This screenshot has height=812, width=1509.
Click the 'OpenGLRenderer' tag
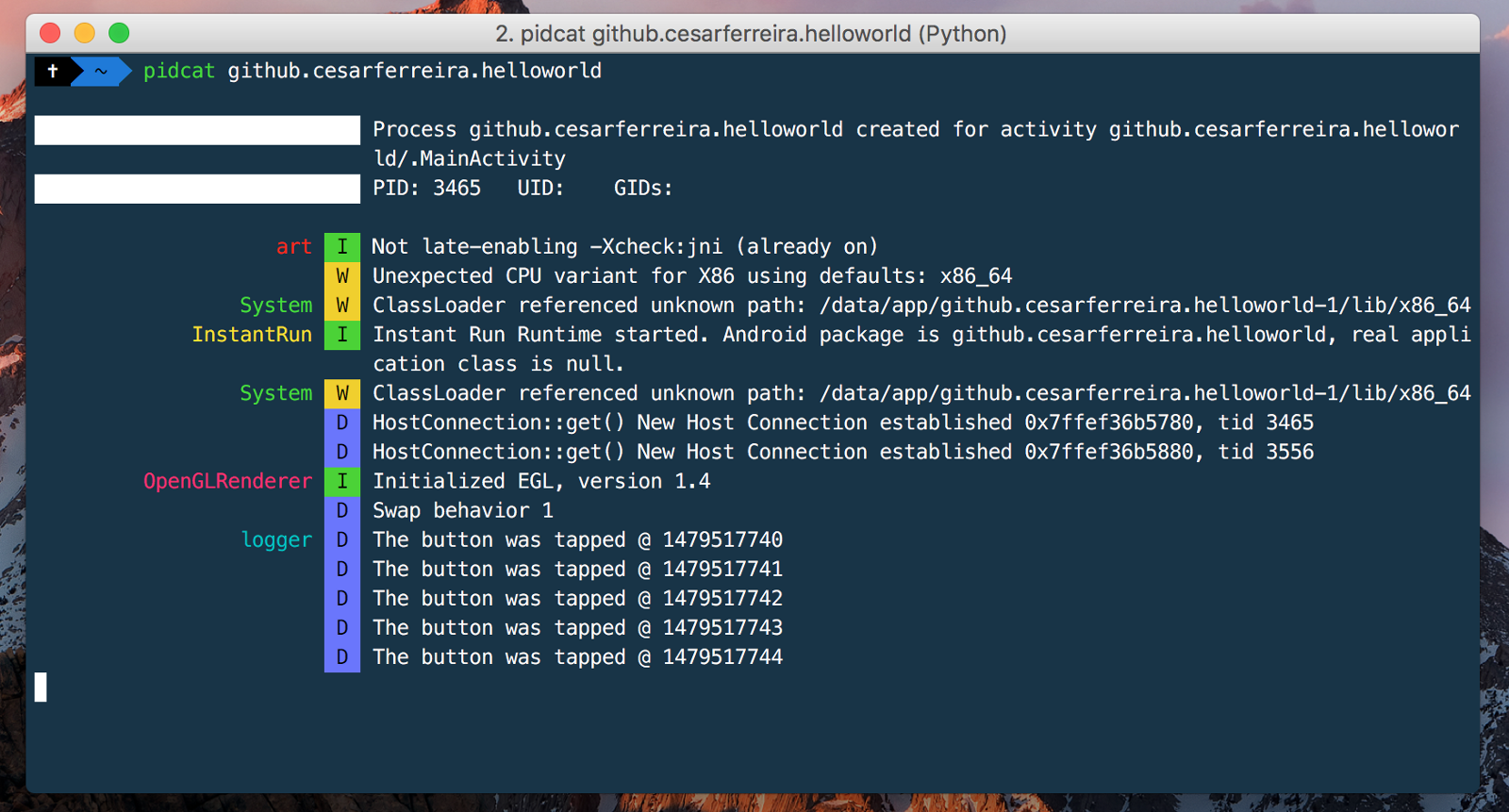[227, 481]
